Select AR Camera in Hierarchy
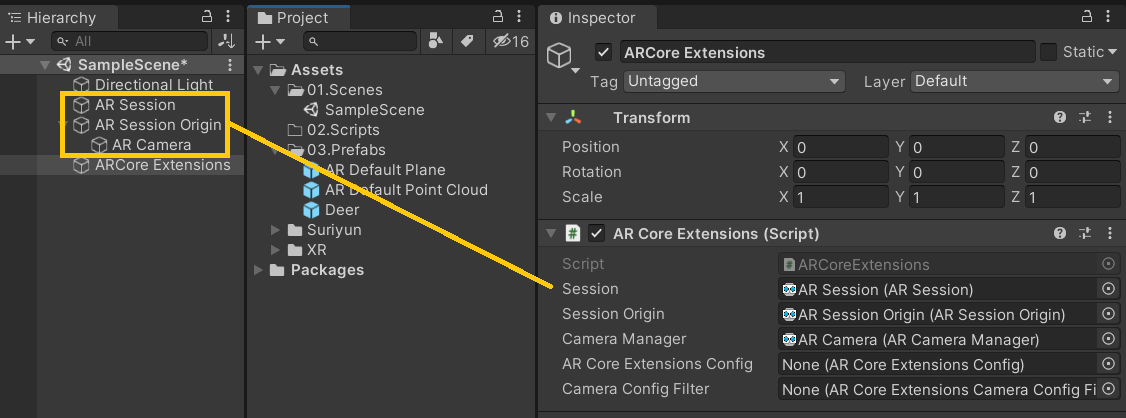 pos(152,145)
